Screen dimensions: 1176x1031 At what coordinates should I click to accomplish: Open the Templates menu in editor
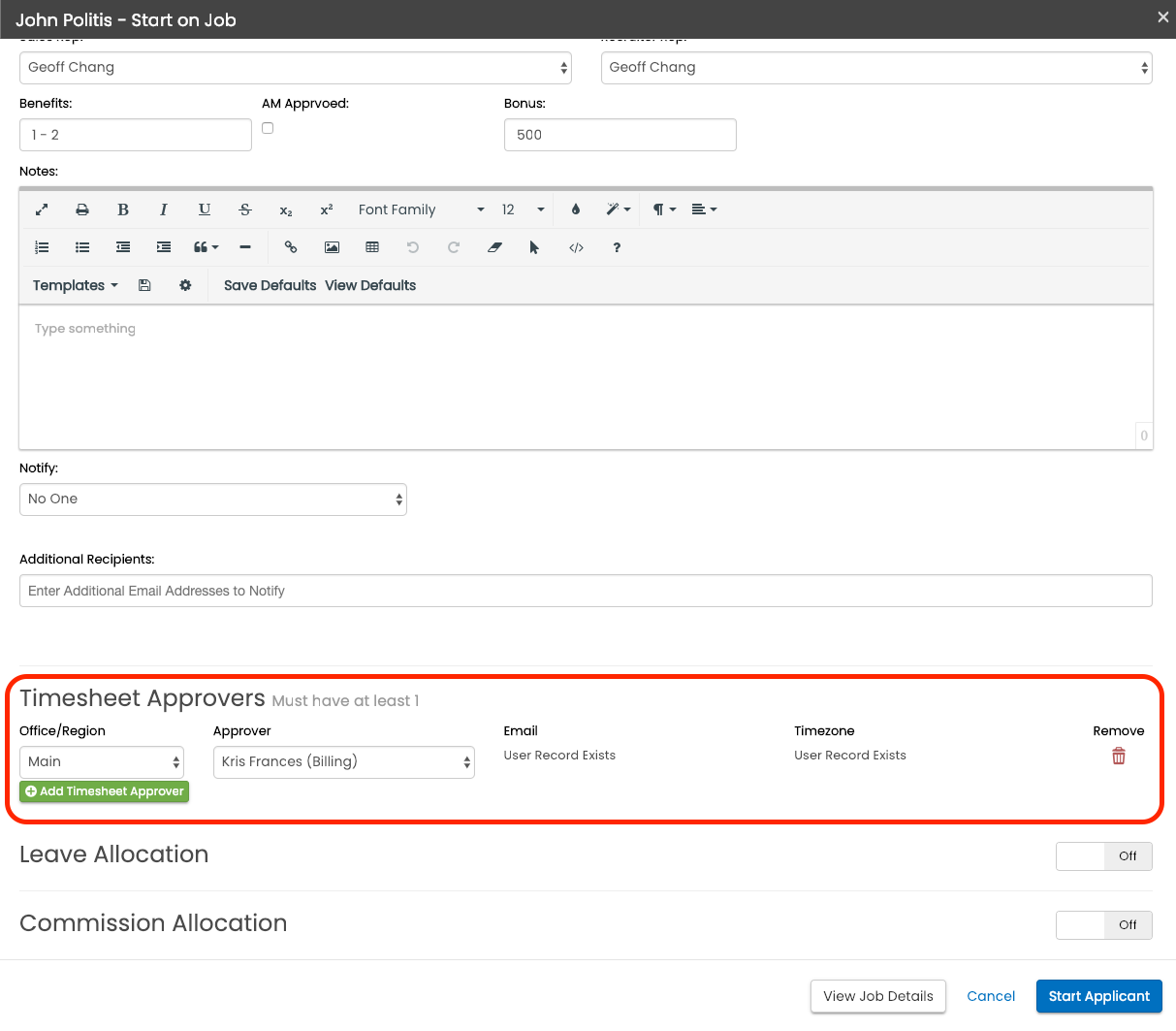coord(75,285)
